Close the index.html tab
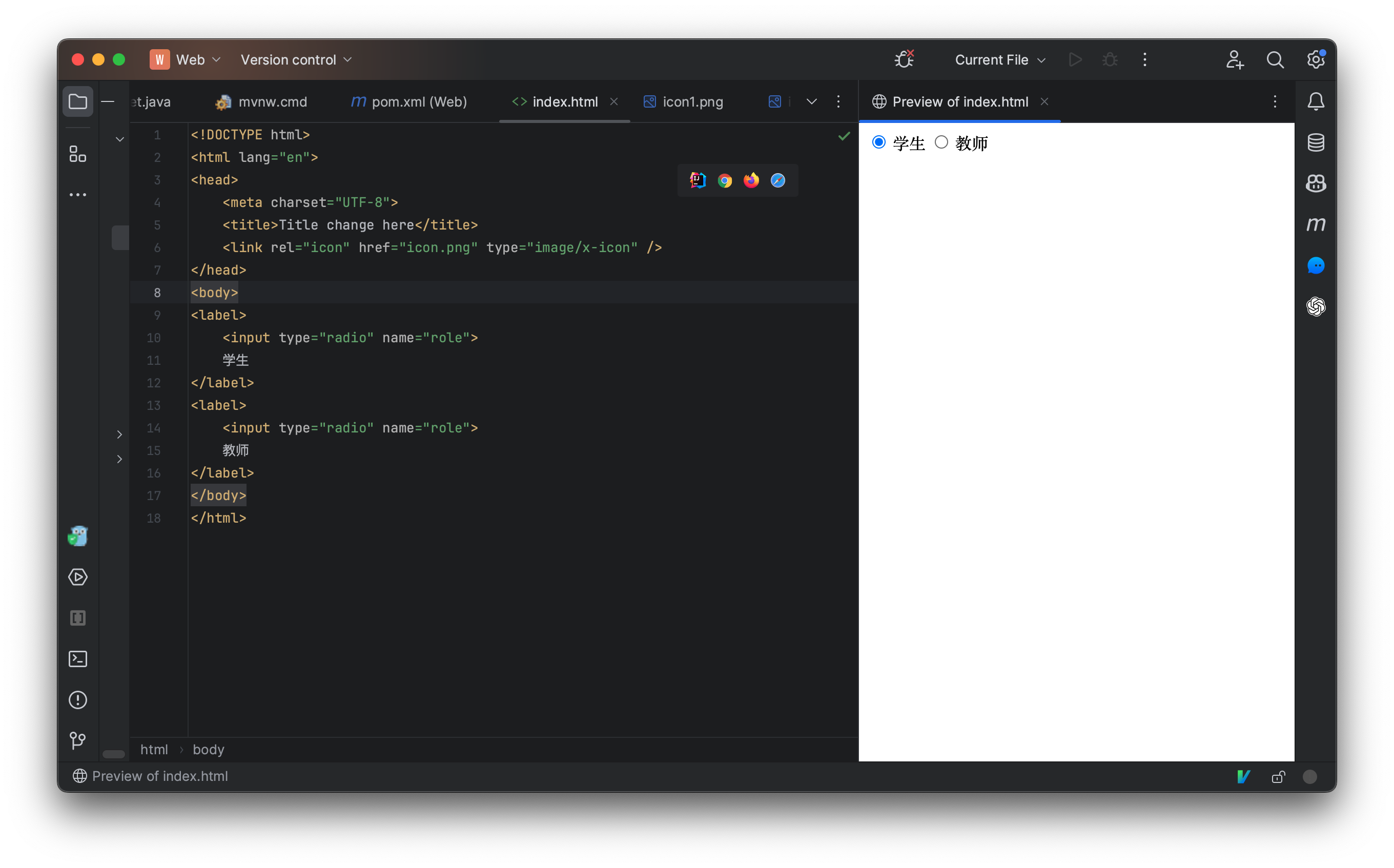1394x868 pixels. (x=614, y=101)
